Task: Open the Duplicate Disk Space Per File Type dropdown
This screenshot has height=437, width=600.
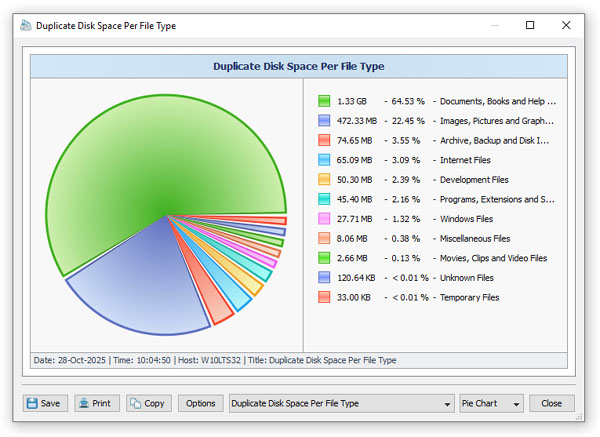Action: pos(342,403)
